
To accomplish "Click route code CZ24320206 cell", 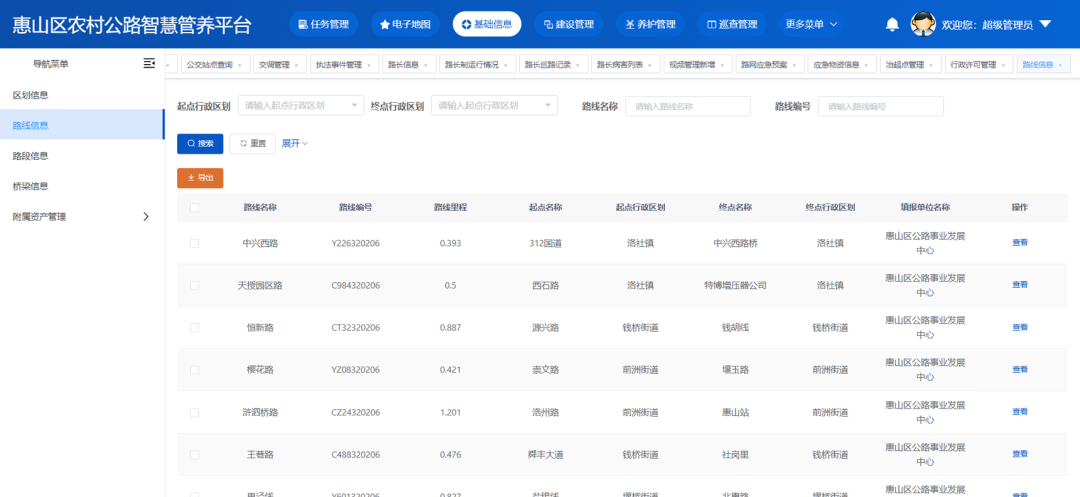I will [x=355, y=412].
